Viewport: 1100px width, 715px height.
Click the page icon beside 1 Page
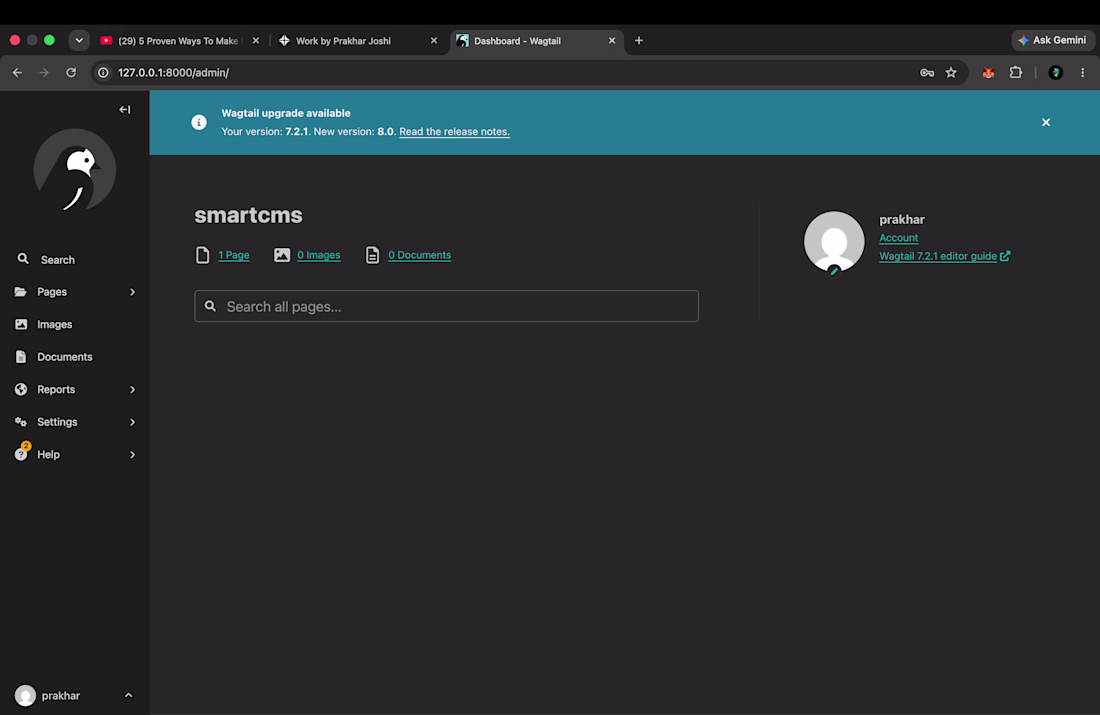click(x=203, y=255)
